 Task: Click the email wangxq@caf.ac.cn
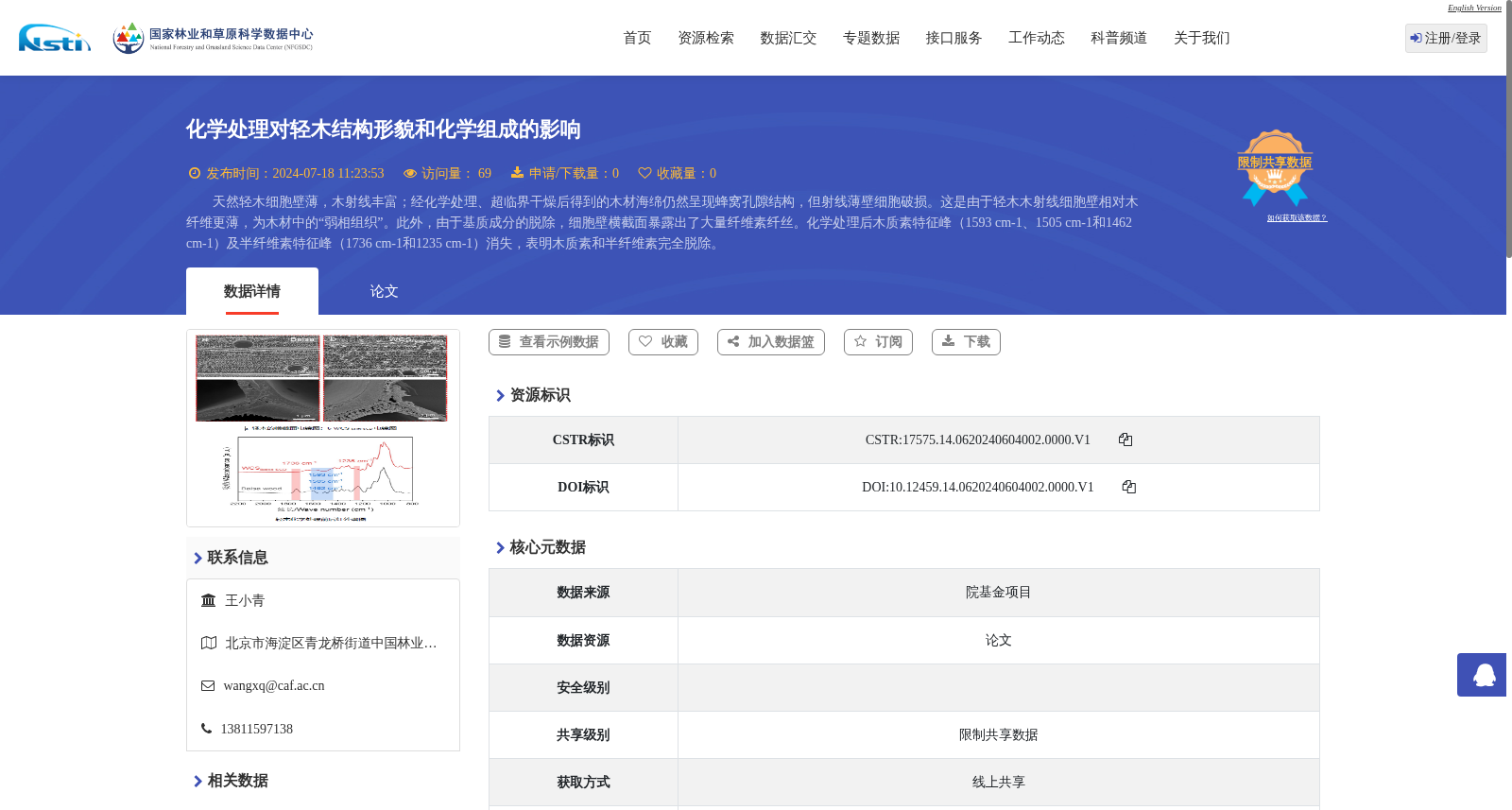274,686
